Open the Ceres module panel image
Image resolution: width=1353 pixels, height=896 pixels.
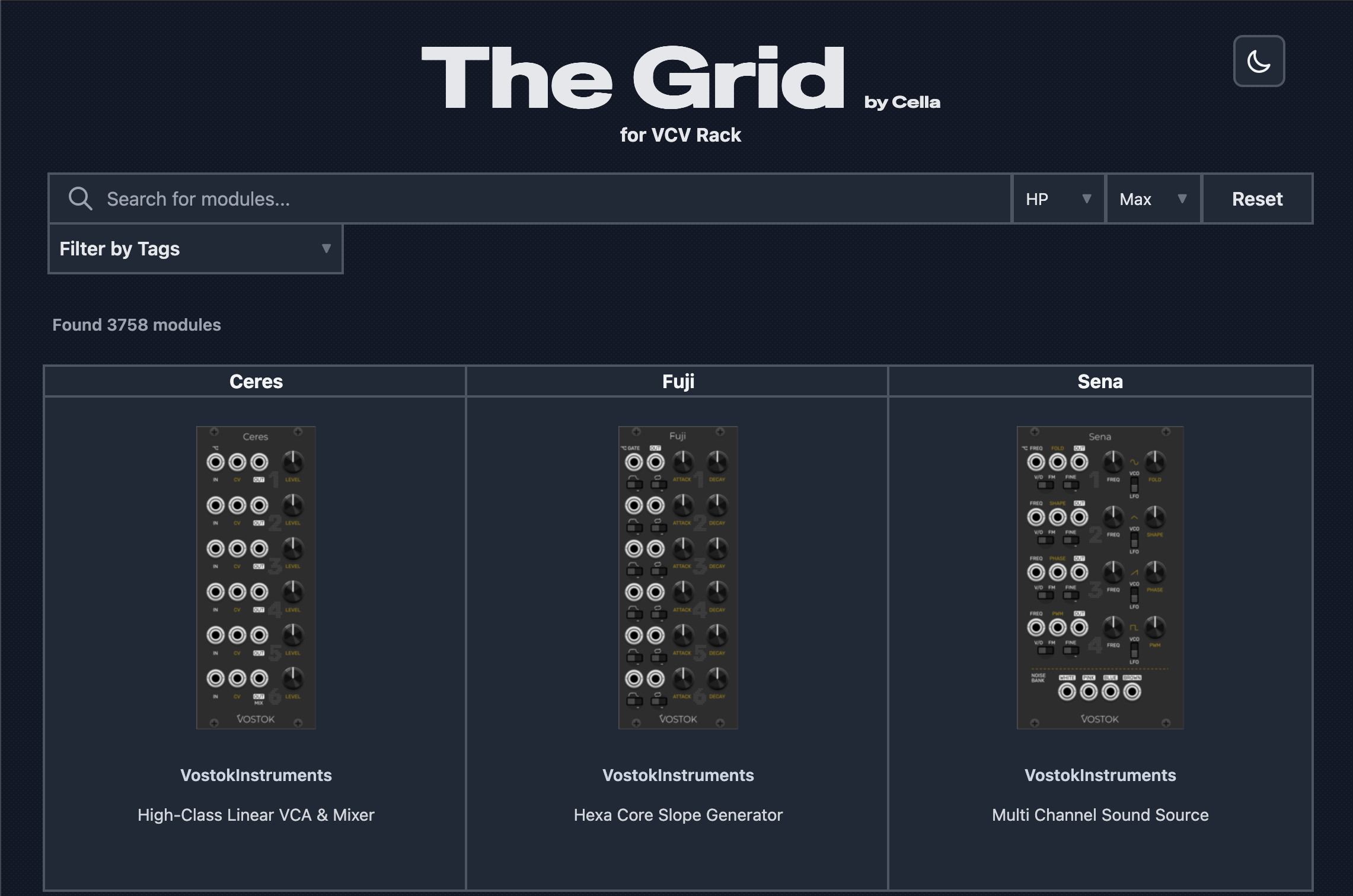coord(256,577)
